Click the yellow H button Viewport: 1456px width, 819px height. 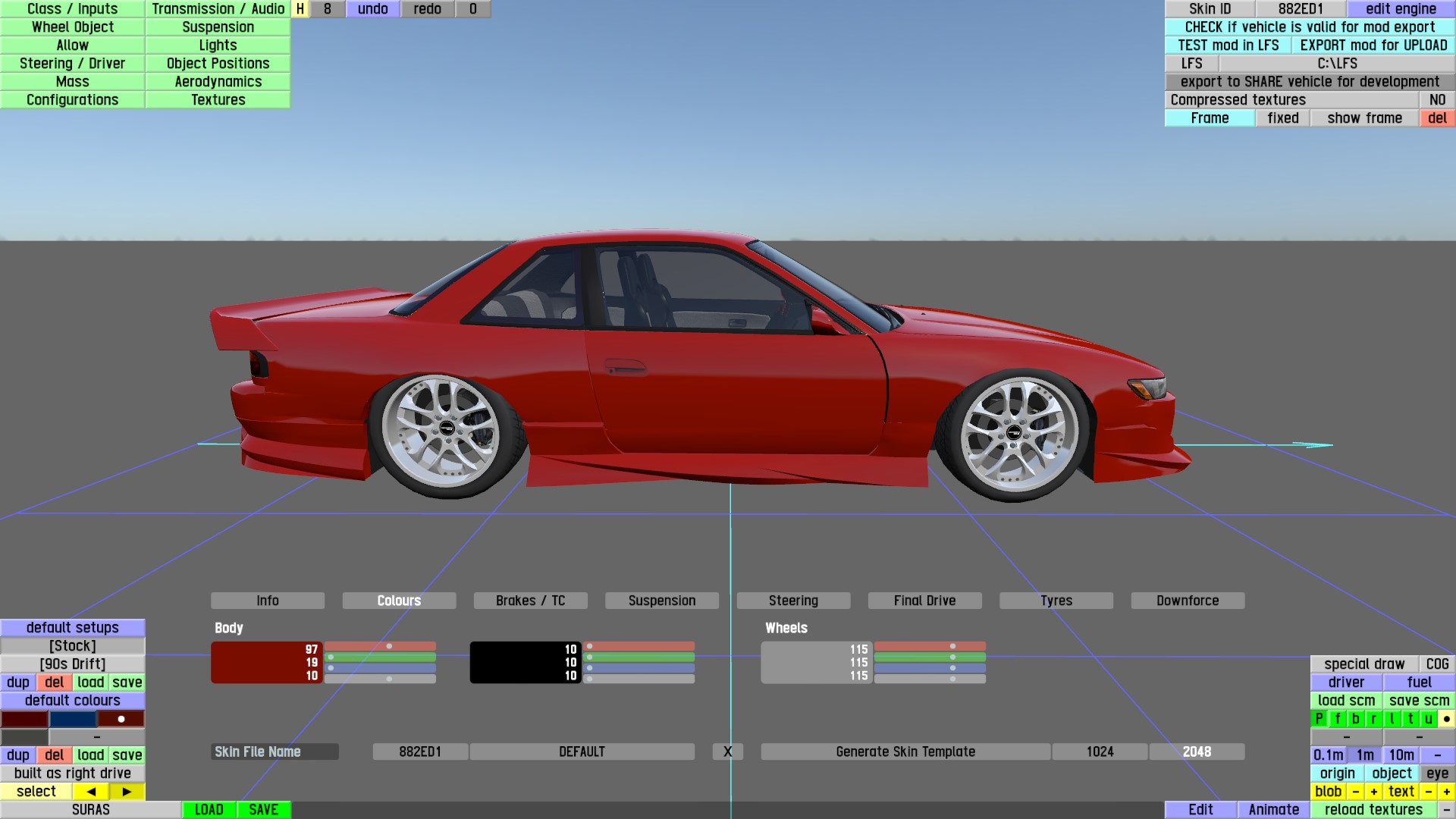[x=300, y=9]
